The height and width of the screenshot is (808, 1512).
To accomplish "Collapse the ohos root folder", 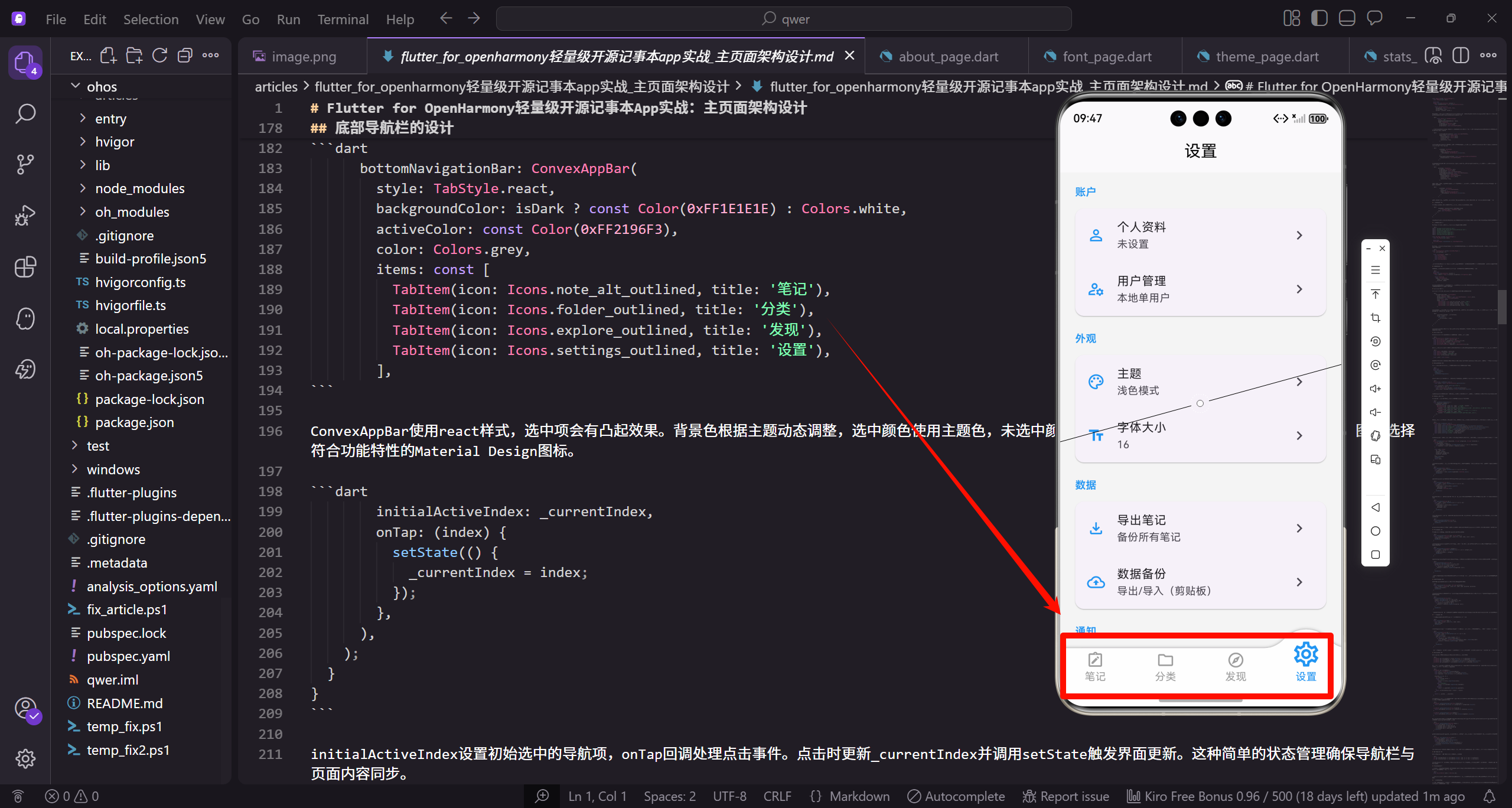I will pyautogui.click(x=102, y=86).
